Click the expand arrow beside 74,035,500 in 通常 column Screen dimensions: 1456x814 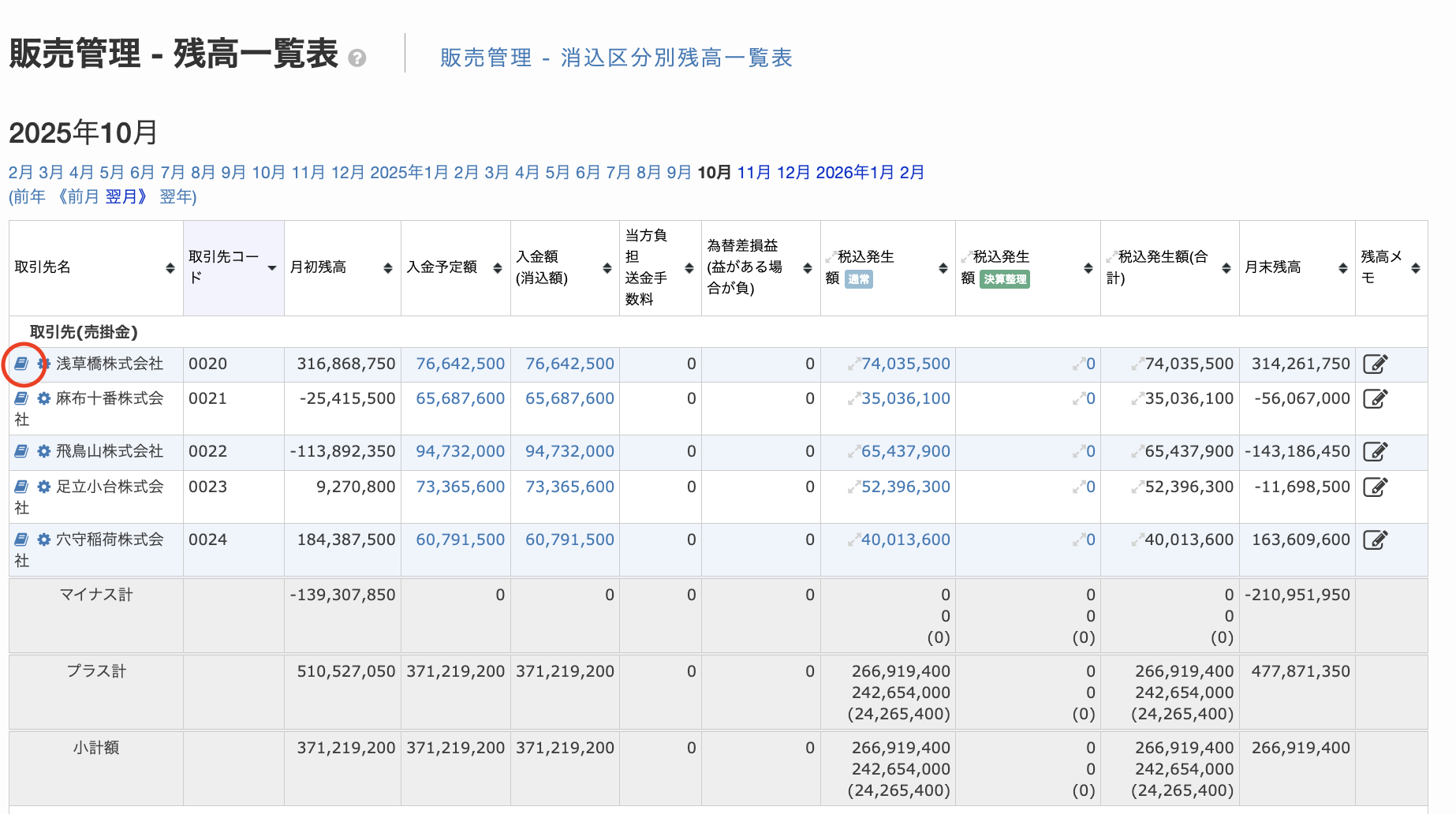coord(853,364)
